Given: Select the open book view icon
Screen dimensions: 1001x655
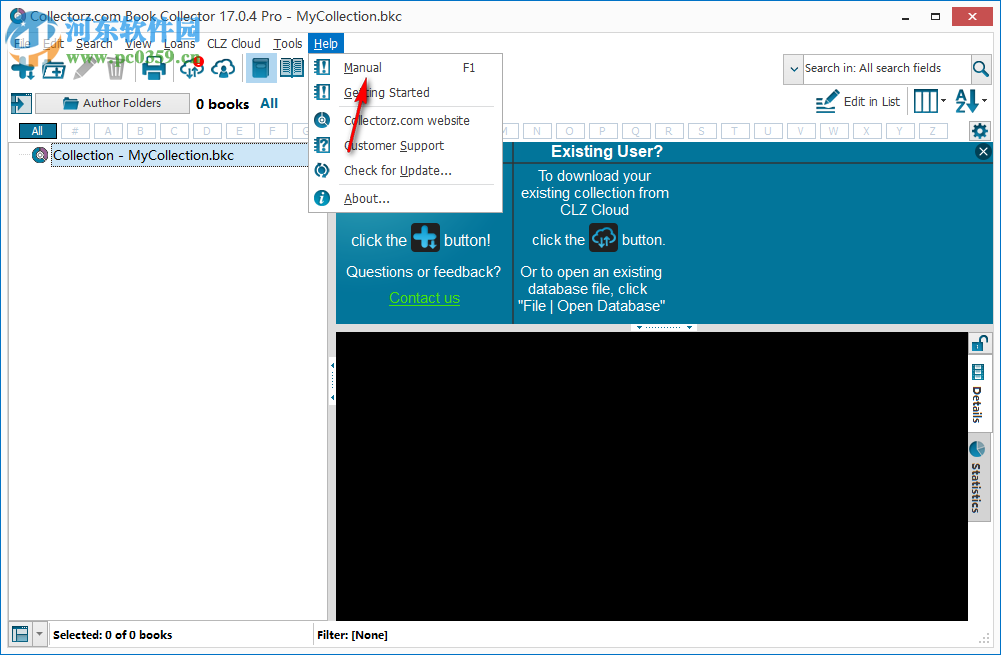Looking at the screenshot, I should pyautogui.click(x=292, y=68).
